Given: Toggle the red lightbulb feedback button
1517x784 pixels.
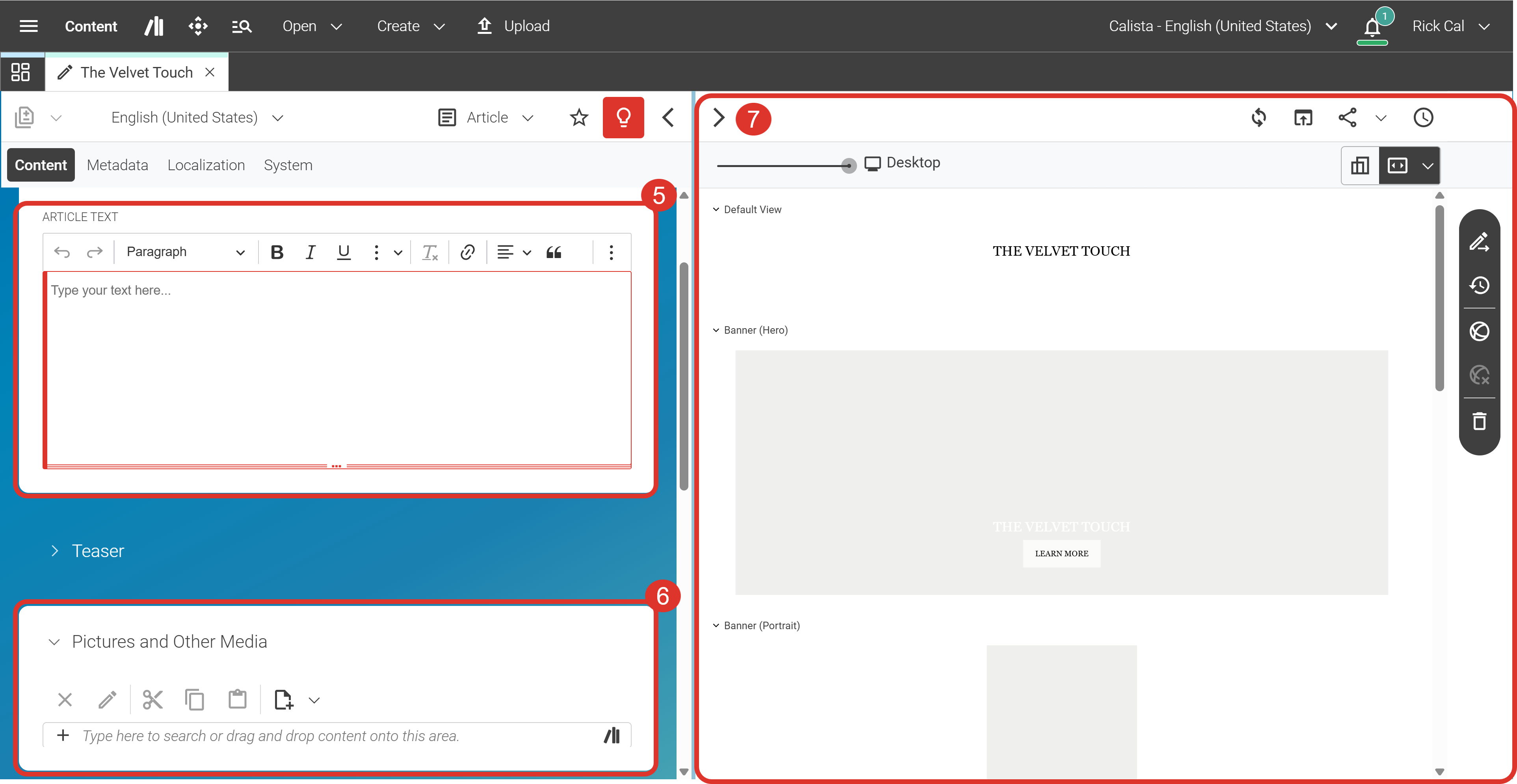Looking at the screenshot, I should coord(623,118).
